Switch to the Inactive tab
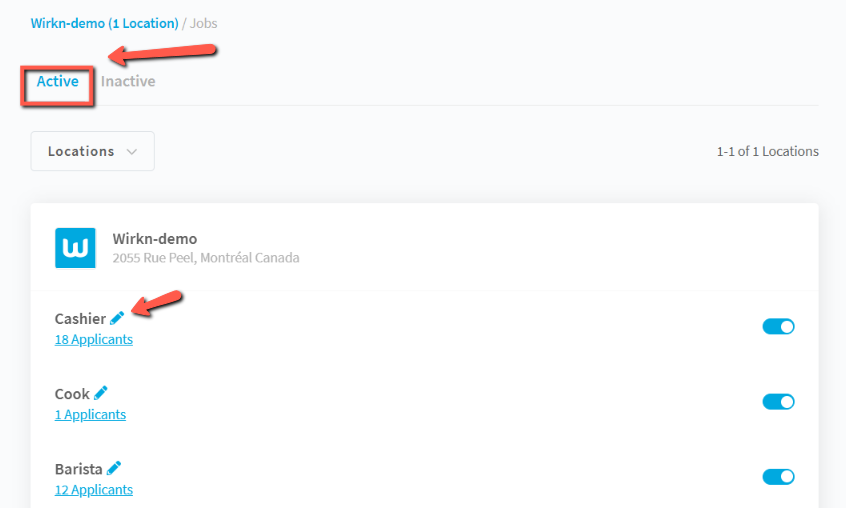The width and height of the screenshot is (846, 508). [x=128, y=81]
